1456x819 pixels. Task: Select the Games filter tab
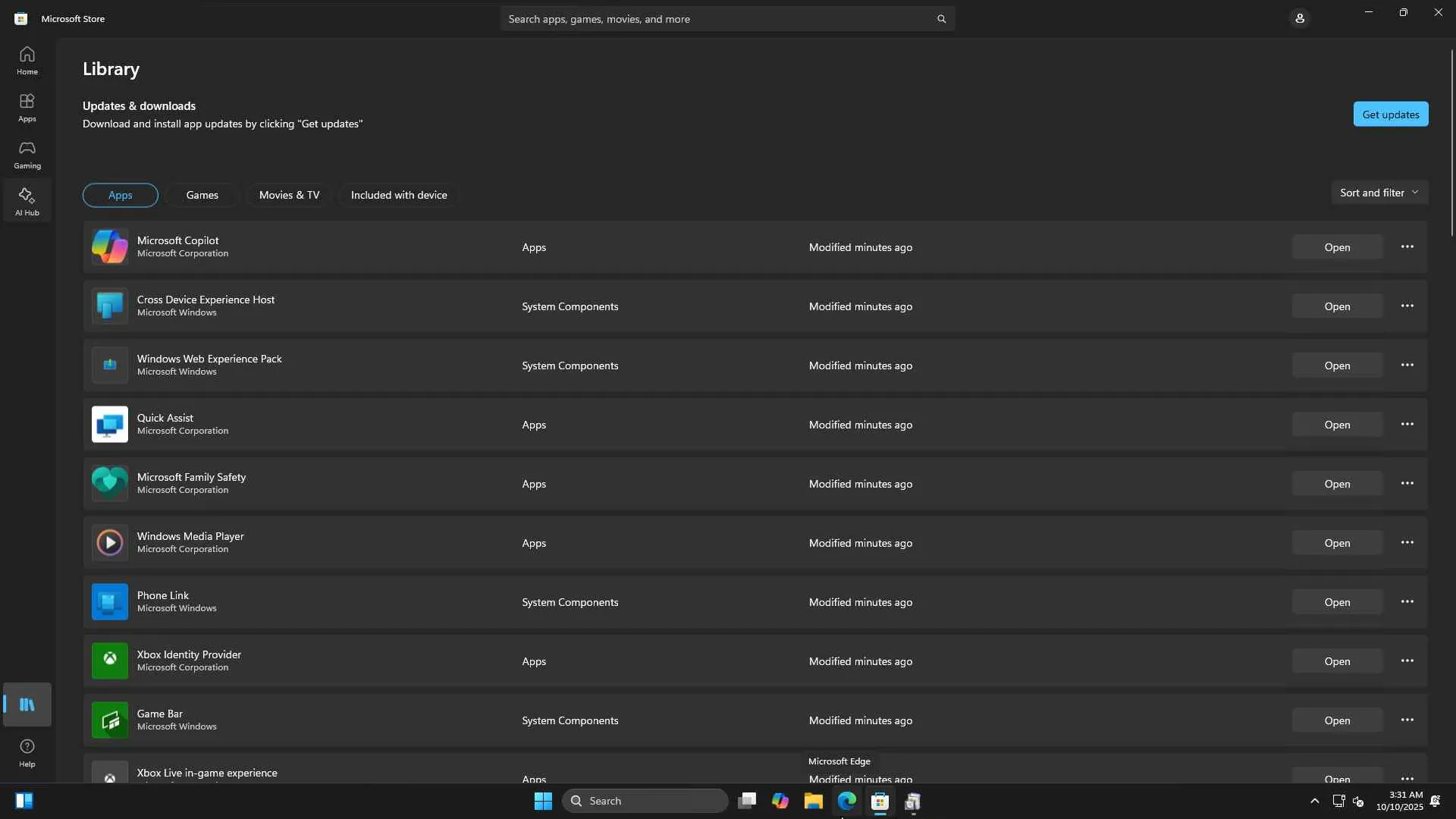(202, 195)
